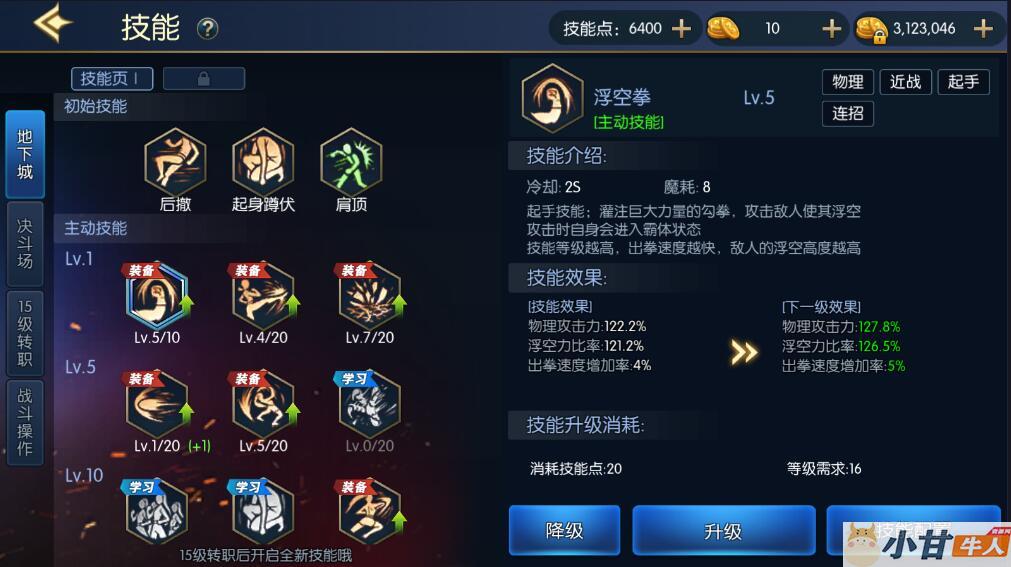Select the 起身蹲伏 skill icon
Viewport: 1011px width, 567px height.
263,161
